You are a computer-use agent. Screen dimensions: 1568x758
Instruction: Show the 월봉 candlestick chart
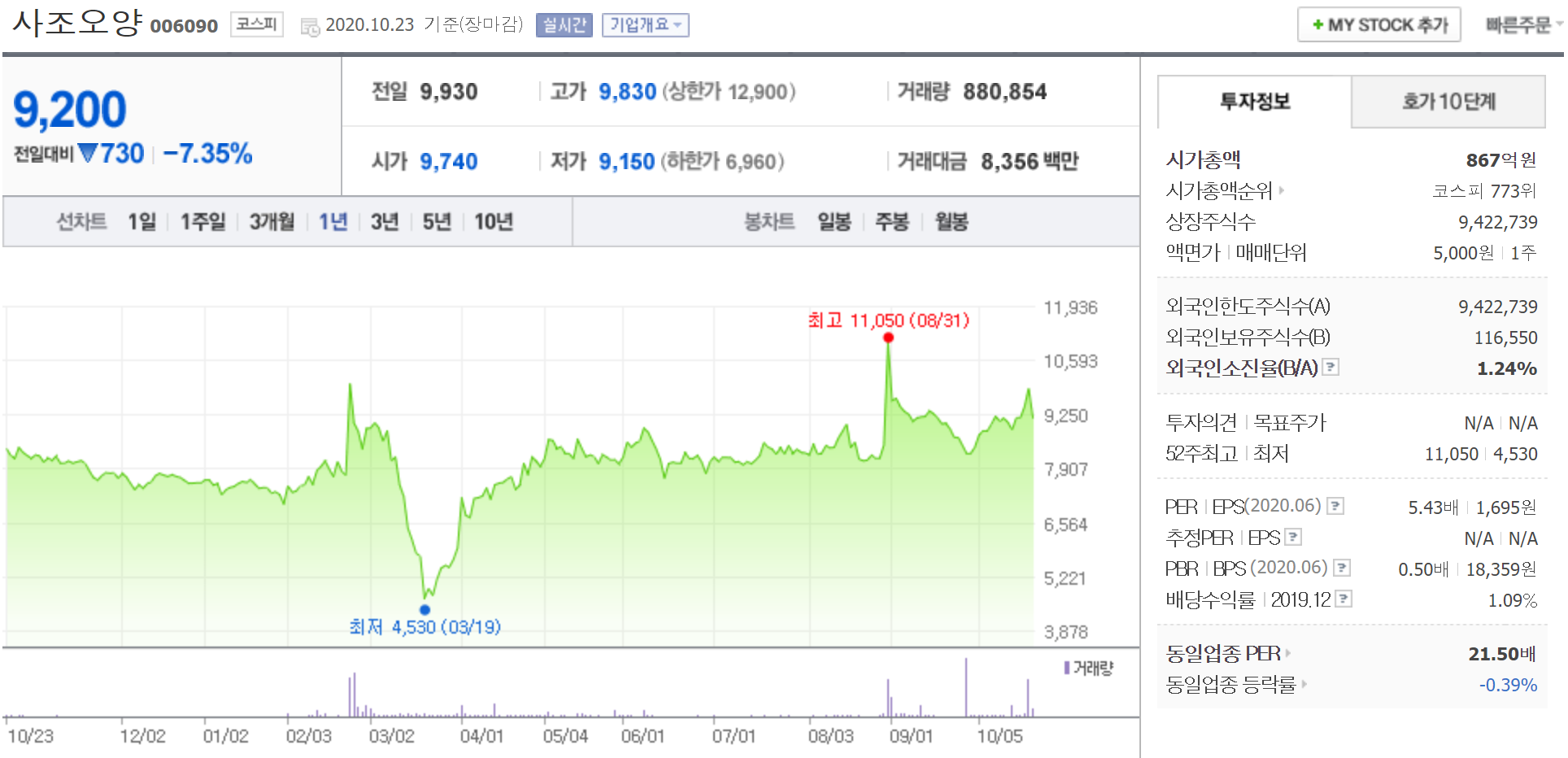[951, 221]
